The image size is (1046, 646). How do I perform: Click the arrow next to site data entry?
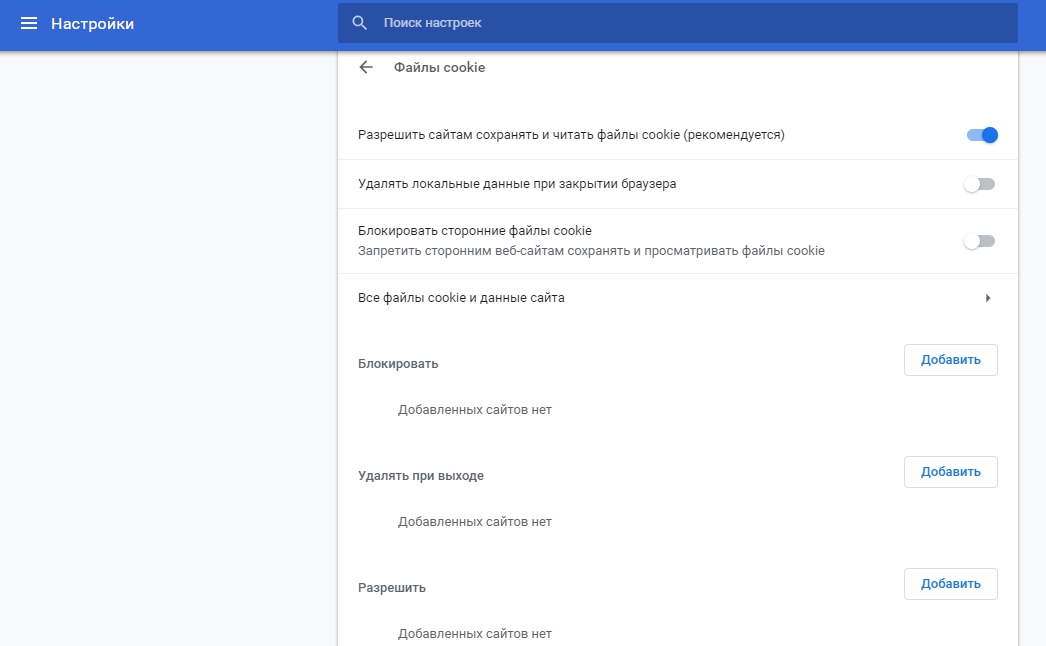tap(988, 297)
